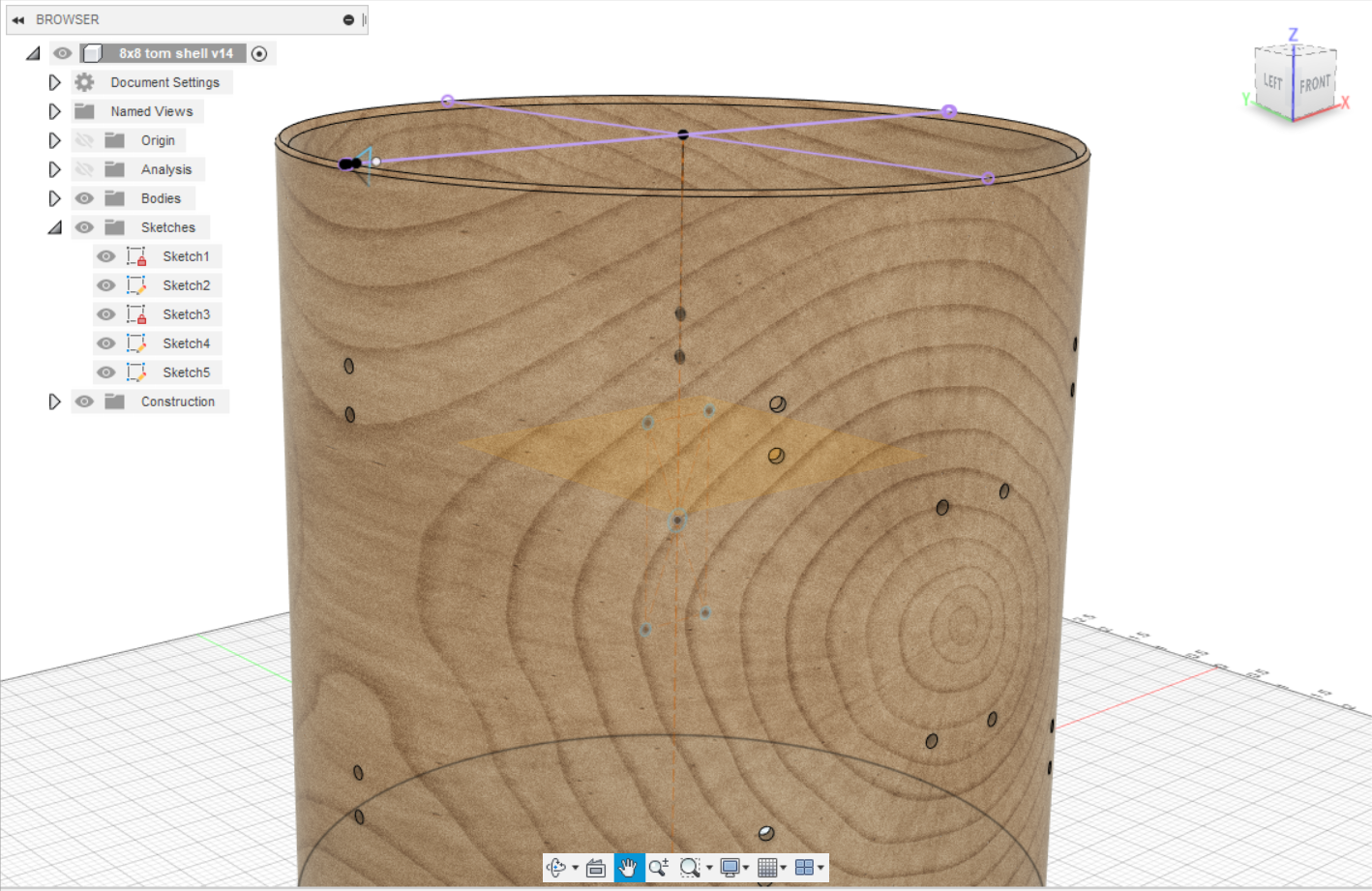Image resolution: width=1372 pixels, height=891 pixels.
Task: Select the Orbit navigation tool
Action: pyautogui.click(x=556, y=868)
